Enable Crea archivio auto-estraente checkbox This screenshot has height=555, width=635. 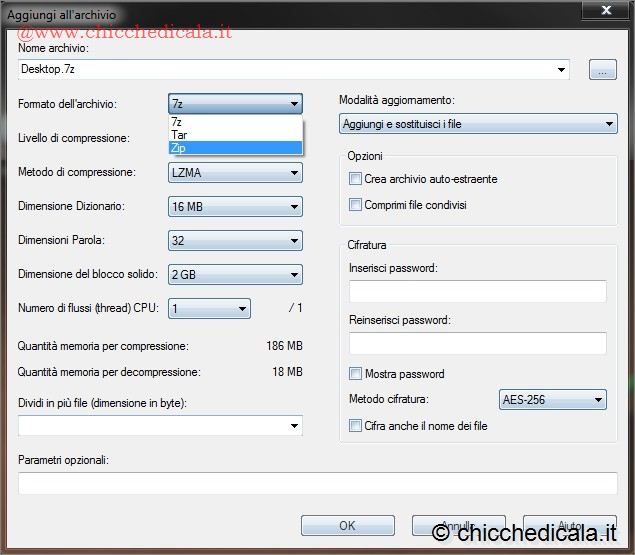click(355, 179)
